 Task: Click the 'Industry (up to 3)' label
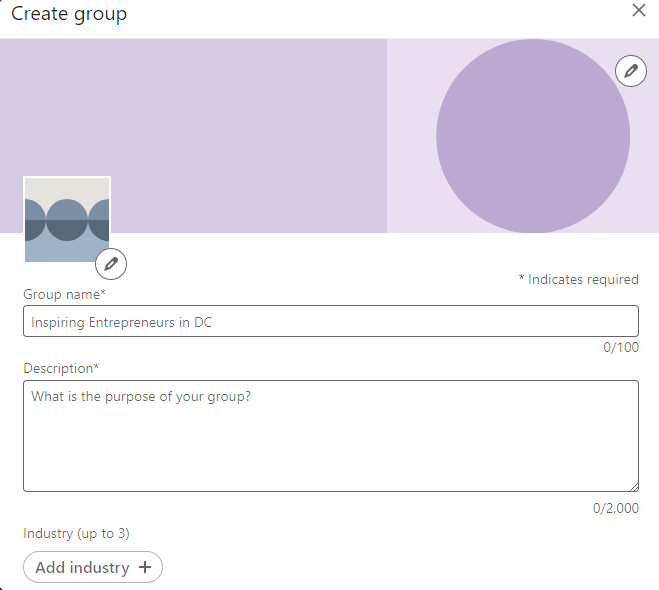click(76, 533)
